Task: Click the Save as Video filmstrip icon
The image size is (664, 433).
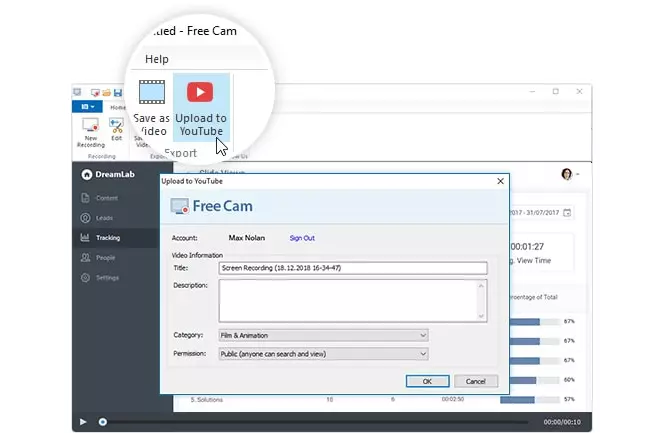Action: point(152,92)
